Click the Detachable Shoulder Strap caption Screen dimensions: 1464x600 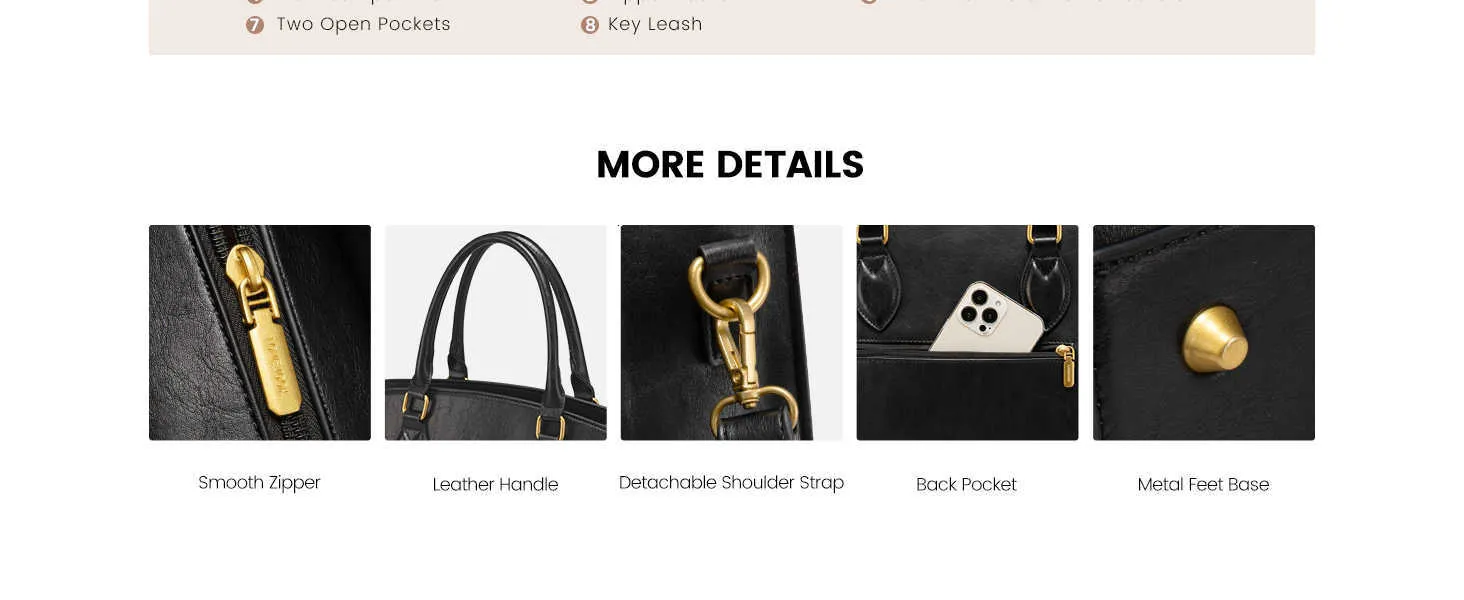[732, 483]
